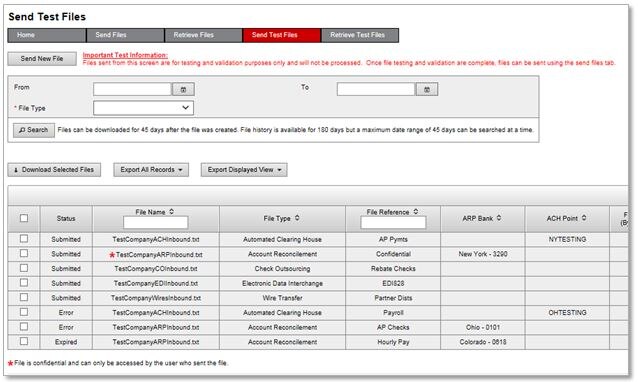This screenshot has height=382, width=638.
Task: Select the Send Test Files tab
Action: pyautogui.click(x=282, y=35)
